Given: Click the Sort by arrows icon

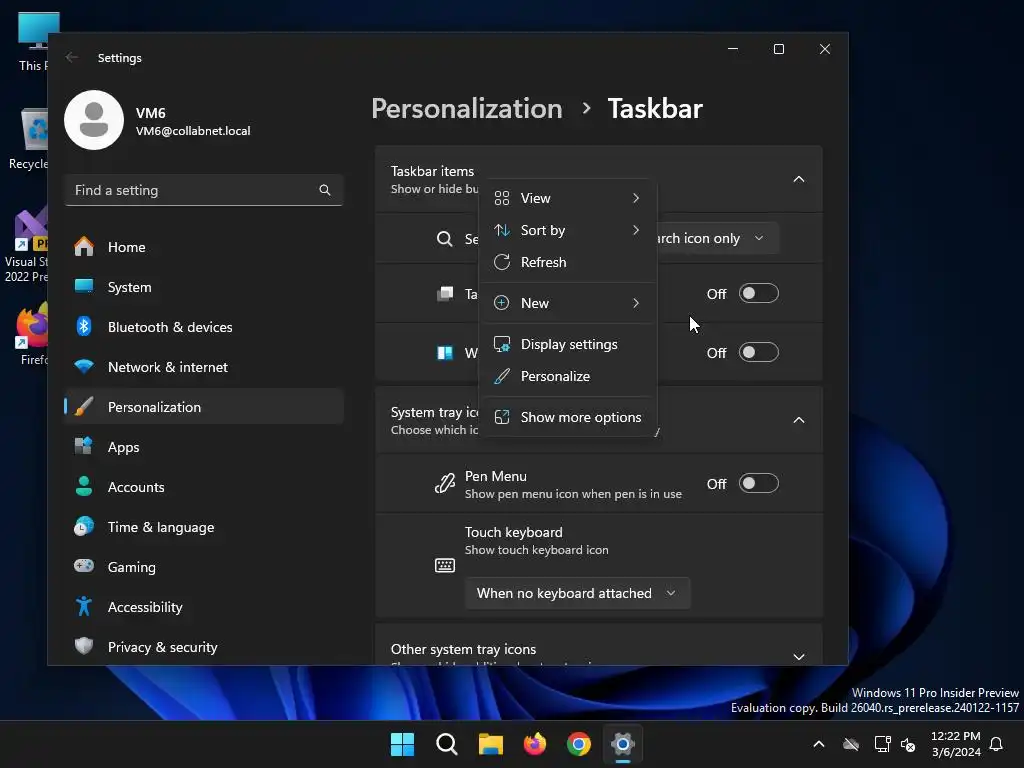Looking at the screenshot, I should tap(502, 230).
